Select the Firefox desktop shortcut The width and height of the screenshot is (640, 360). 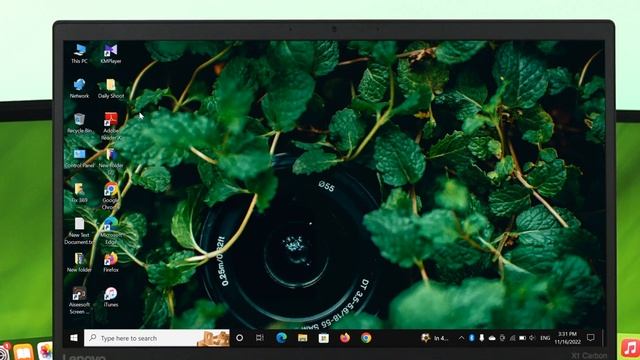(x=111, y=262)
